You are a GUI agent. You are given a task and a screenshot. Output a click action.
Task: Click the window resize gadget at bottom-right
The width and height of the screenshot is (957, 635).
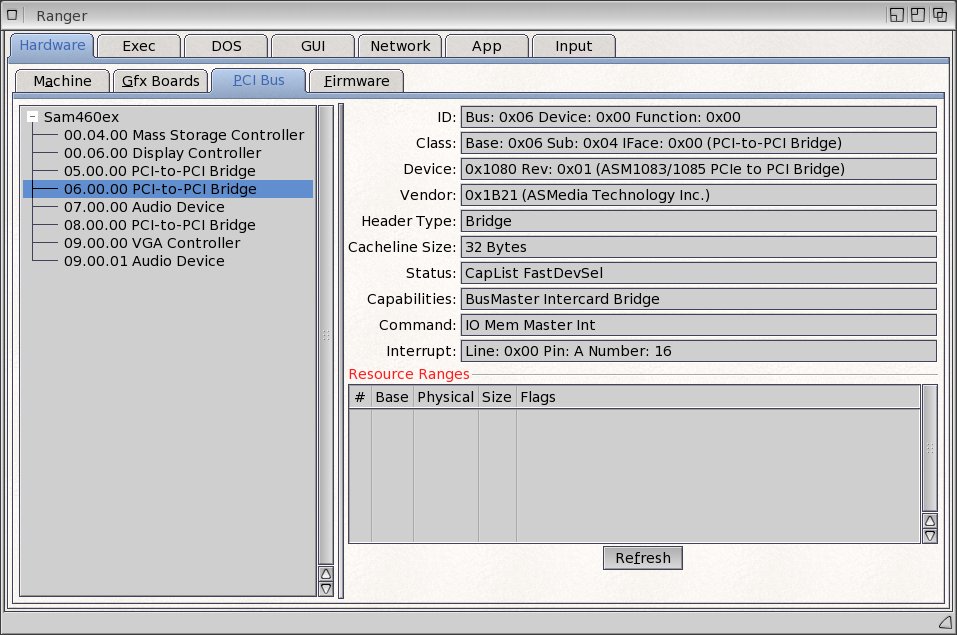[x=945, y=623]
